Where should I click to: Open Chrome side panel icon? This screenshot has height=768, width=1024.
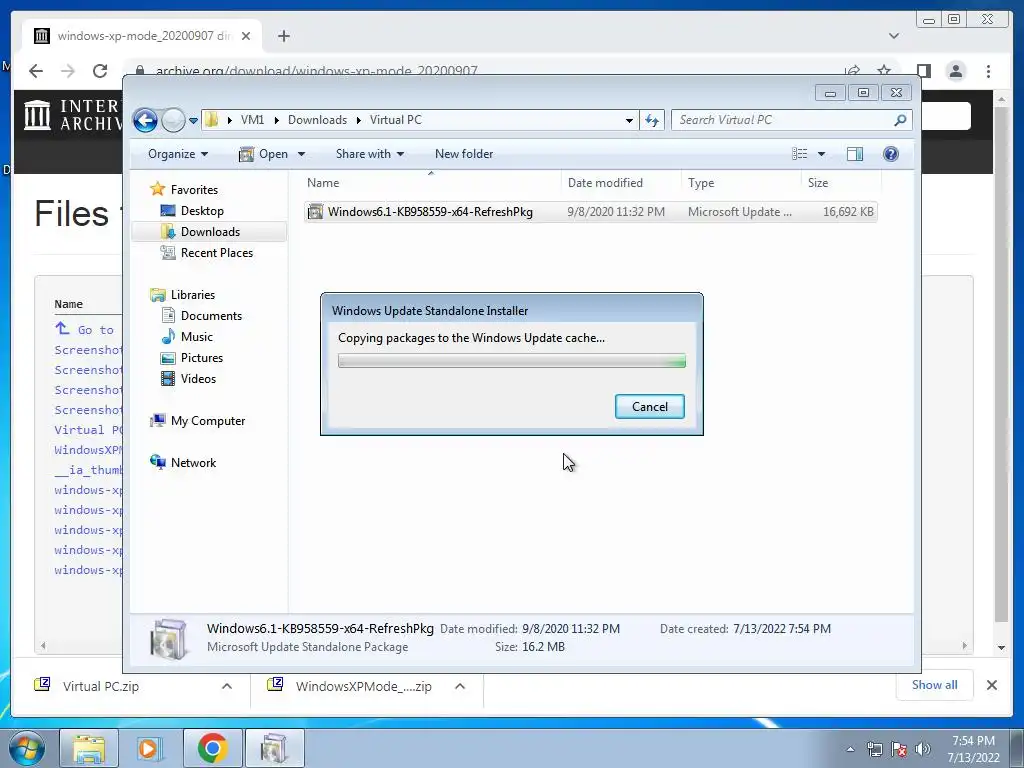pyautogui.click(x=923, y=71)
